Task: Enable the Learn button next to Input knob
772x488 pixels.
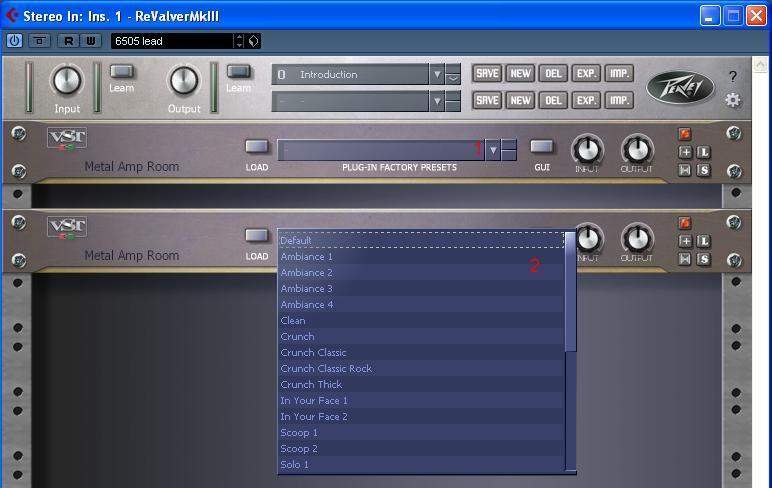Action: pyautogui.click(x=122, y=72)
